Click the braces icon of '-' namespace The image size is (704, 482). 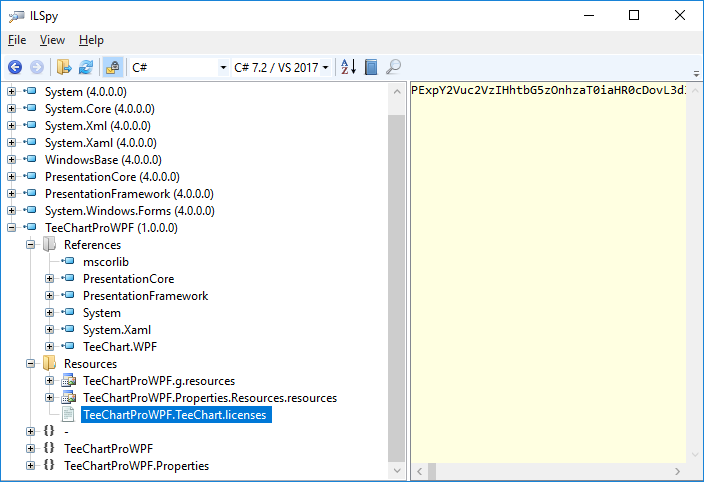[x=49, y=431]
